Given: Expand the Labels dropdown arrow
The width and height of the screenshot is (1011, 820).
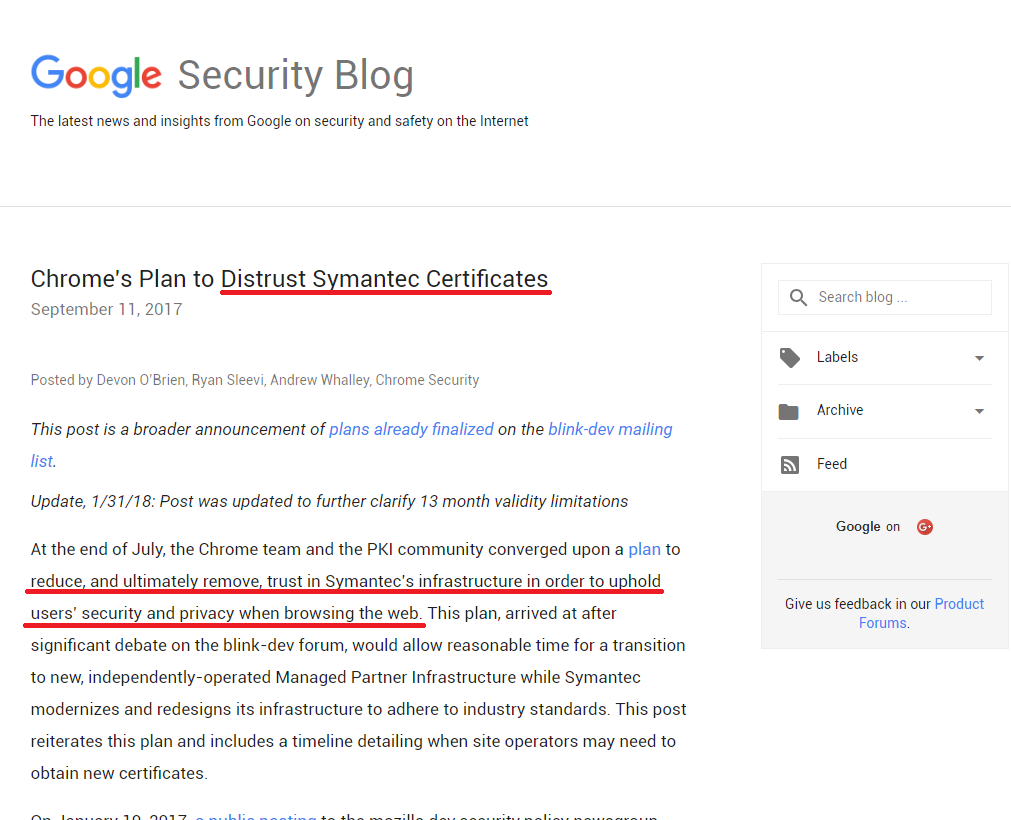Looking at the screenshot, I should (979, 358).
